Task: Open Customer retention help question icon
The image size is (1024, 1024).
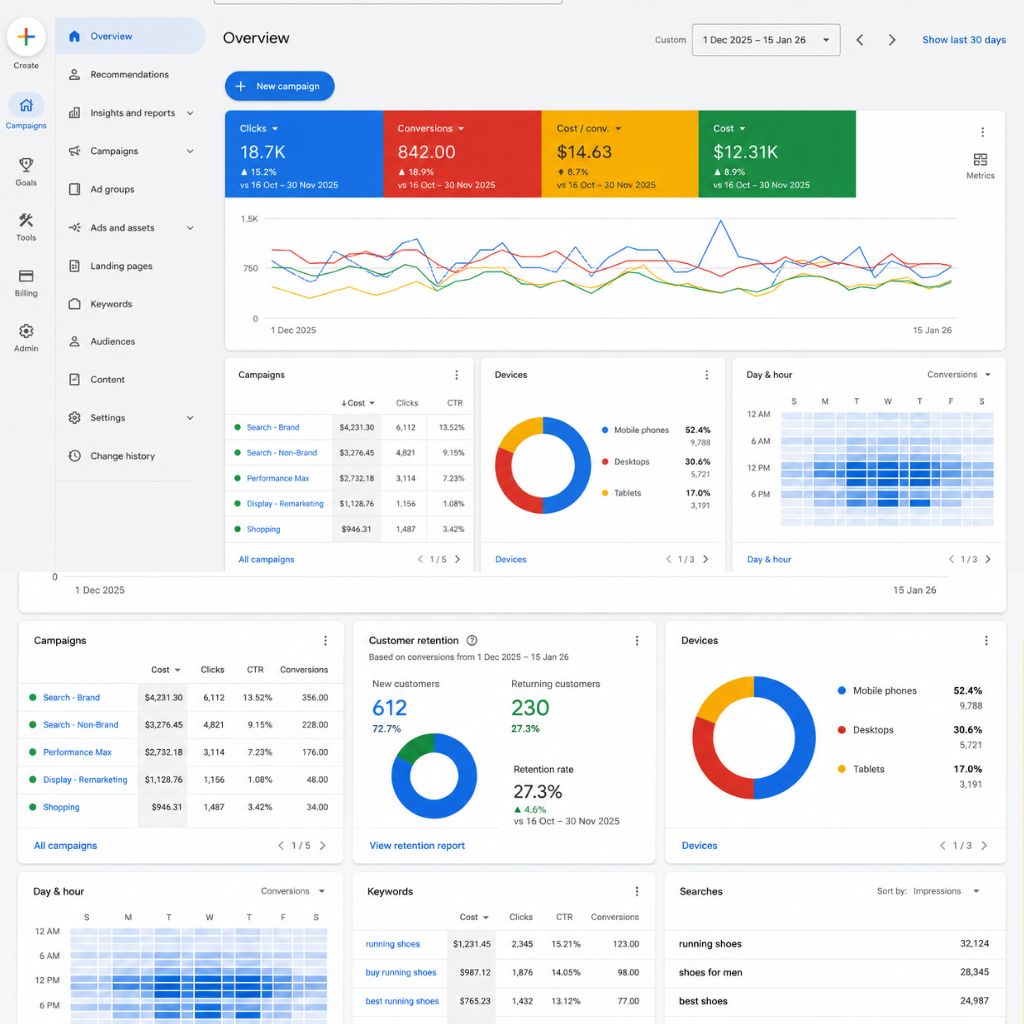Action: tap(472, 641)
